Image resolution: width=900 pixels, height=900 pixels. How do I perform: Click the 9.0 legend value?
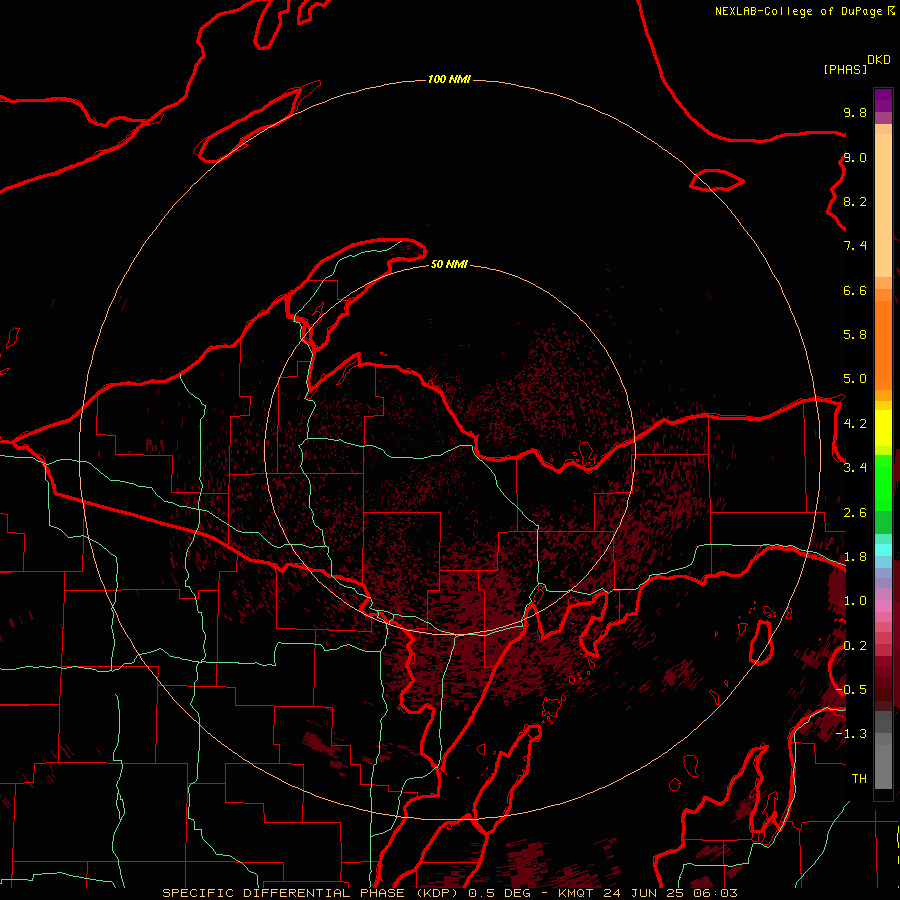click(x=855, y=157)
